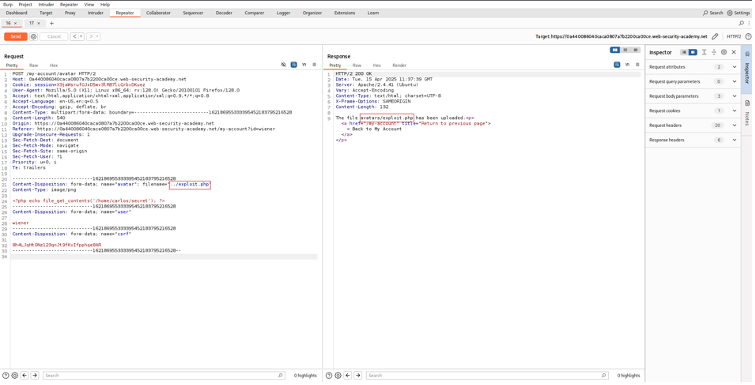Open history back dropdown arrow

tap(81, 37)
